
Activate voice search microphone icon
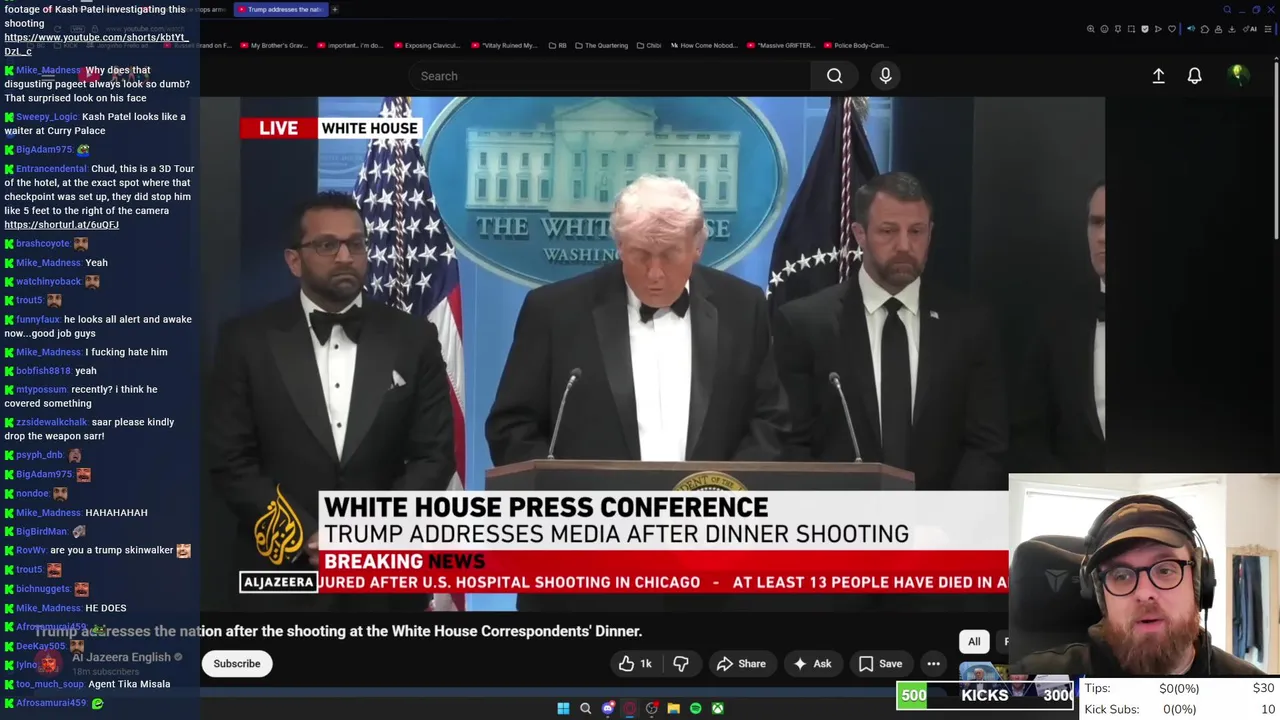click(885, 76)
